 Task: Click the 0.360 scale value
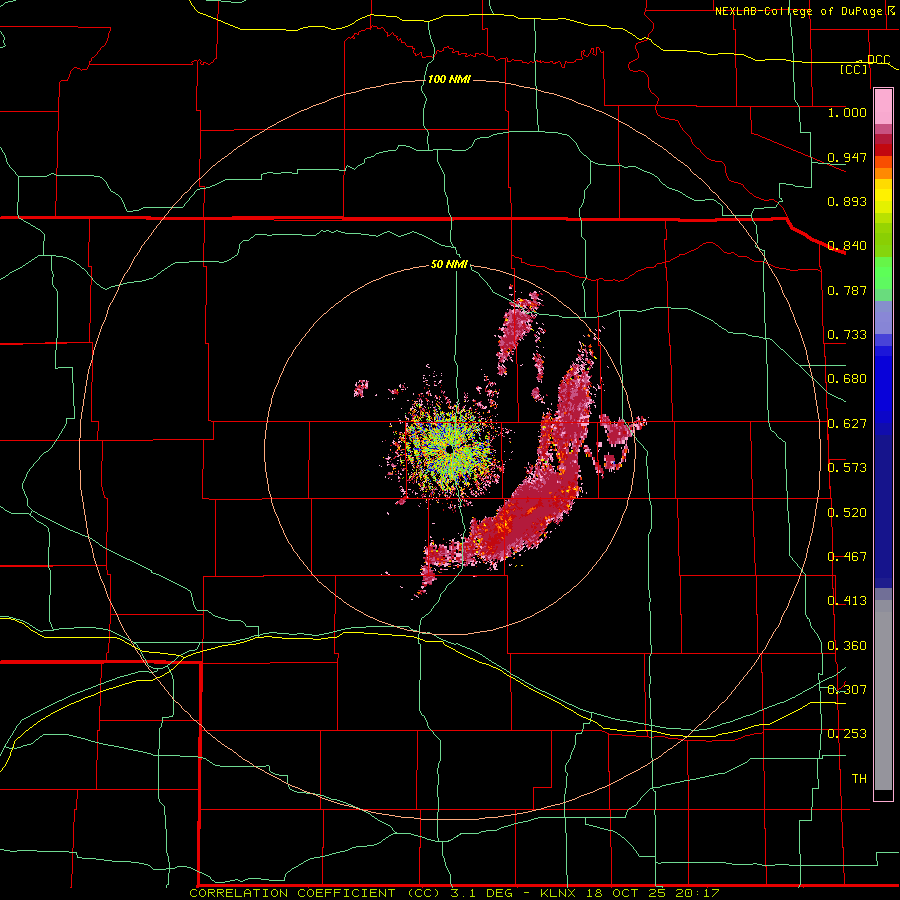pos(847,646)
